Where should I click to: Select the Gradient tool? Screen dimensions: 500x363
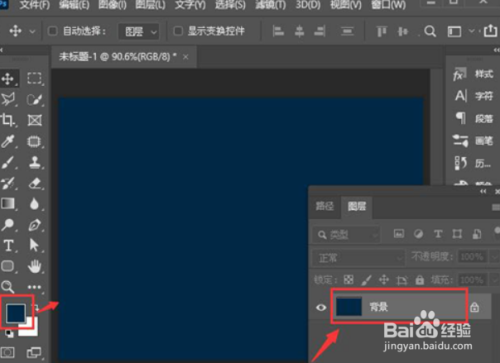click(8, 204)
